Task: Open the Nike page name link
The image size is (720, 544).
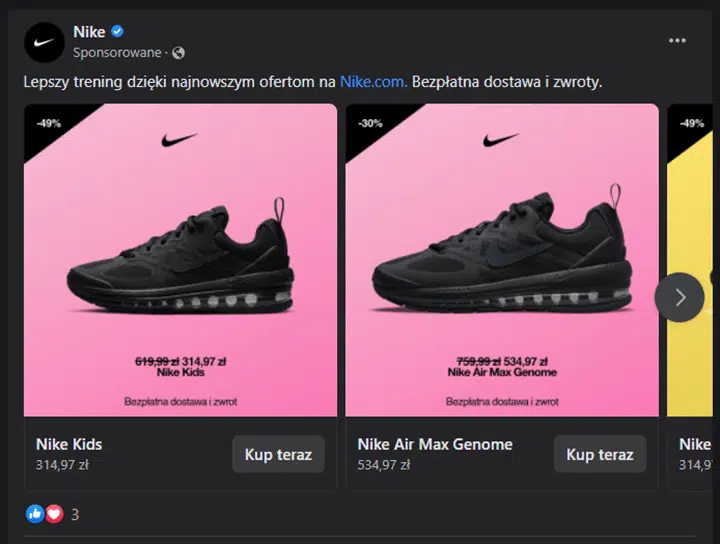Action: pyautogui.click(x=89, y=32)
